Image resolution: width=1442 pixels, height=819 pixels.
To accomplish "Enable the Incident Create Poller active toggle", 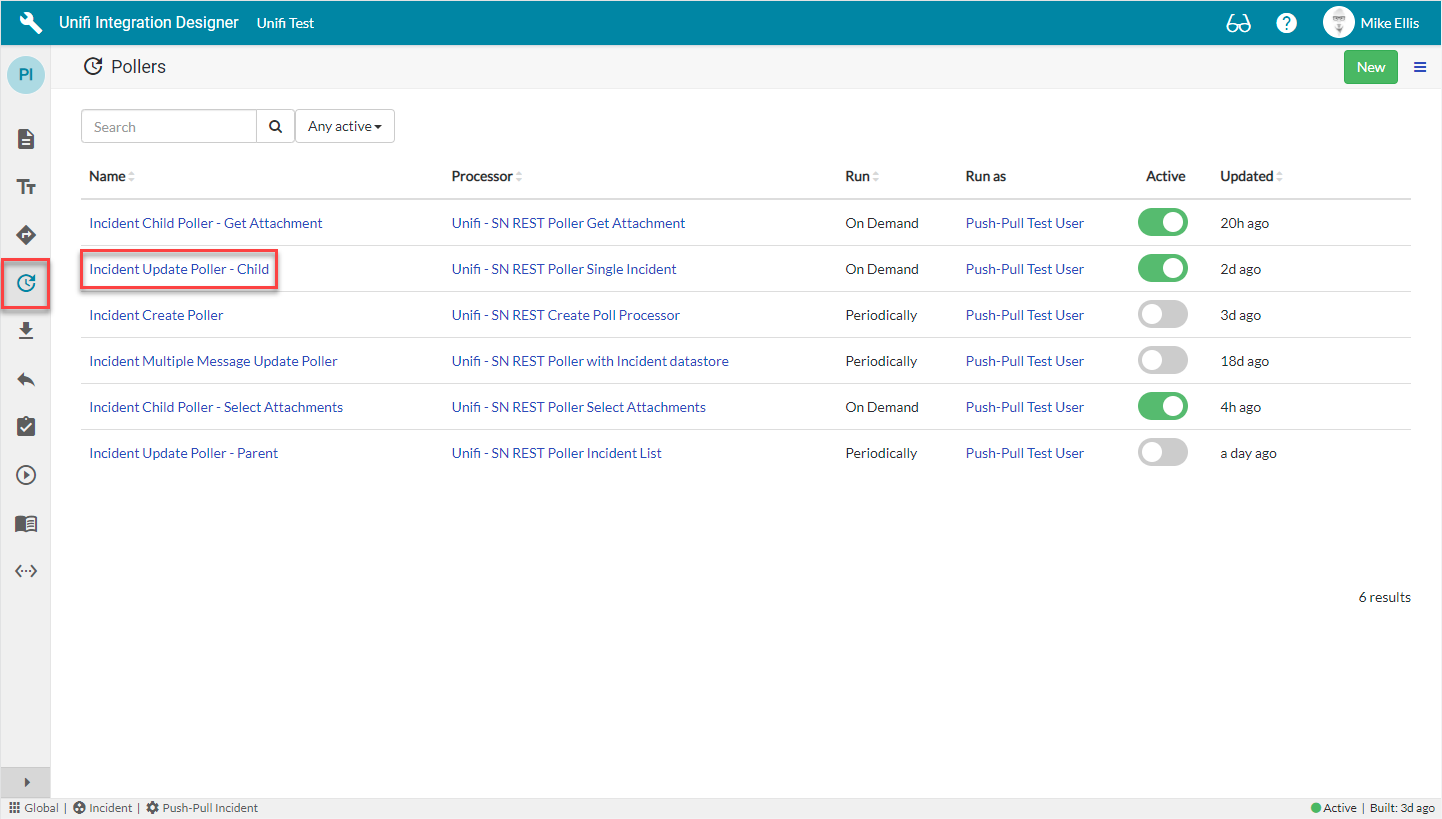I will coord(1162,314).
